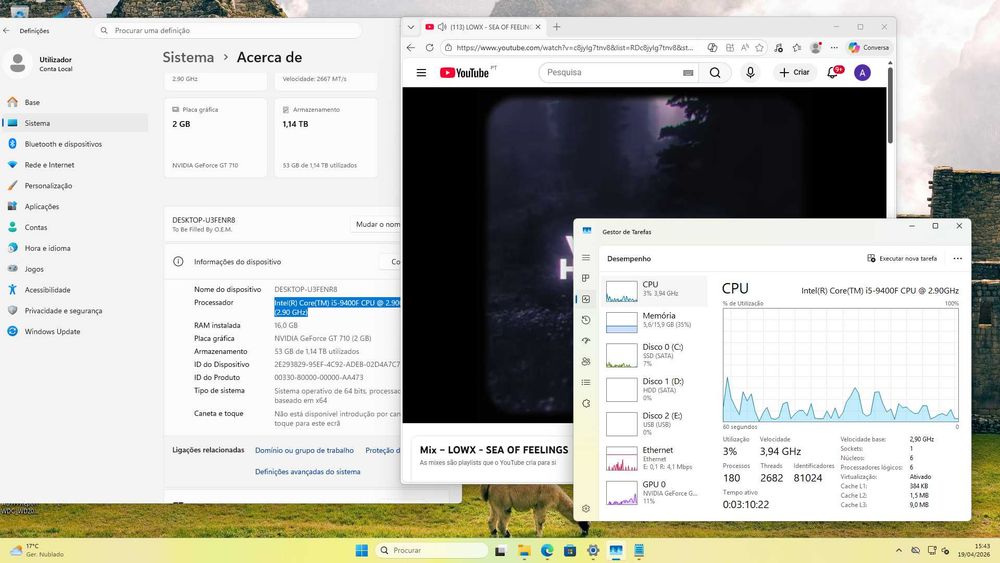Open the Processes page in Task Manager sidebar

[x=586, y=278]
